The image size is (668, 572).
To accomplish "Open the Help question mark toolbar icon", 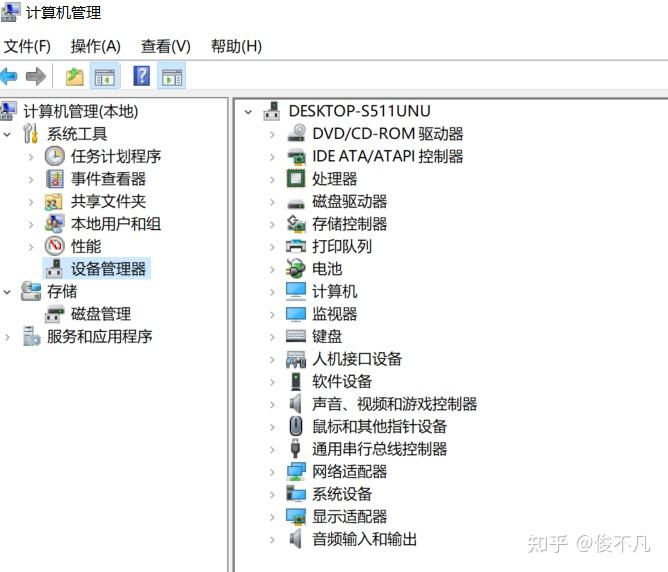I will point(141,76).
